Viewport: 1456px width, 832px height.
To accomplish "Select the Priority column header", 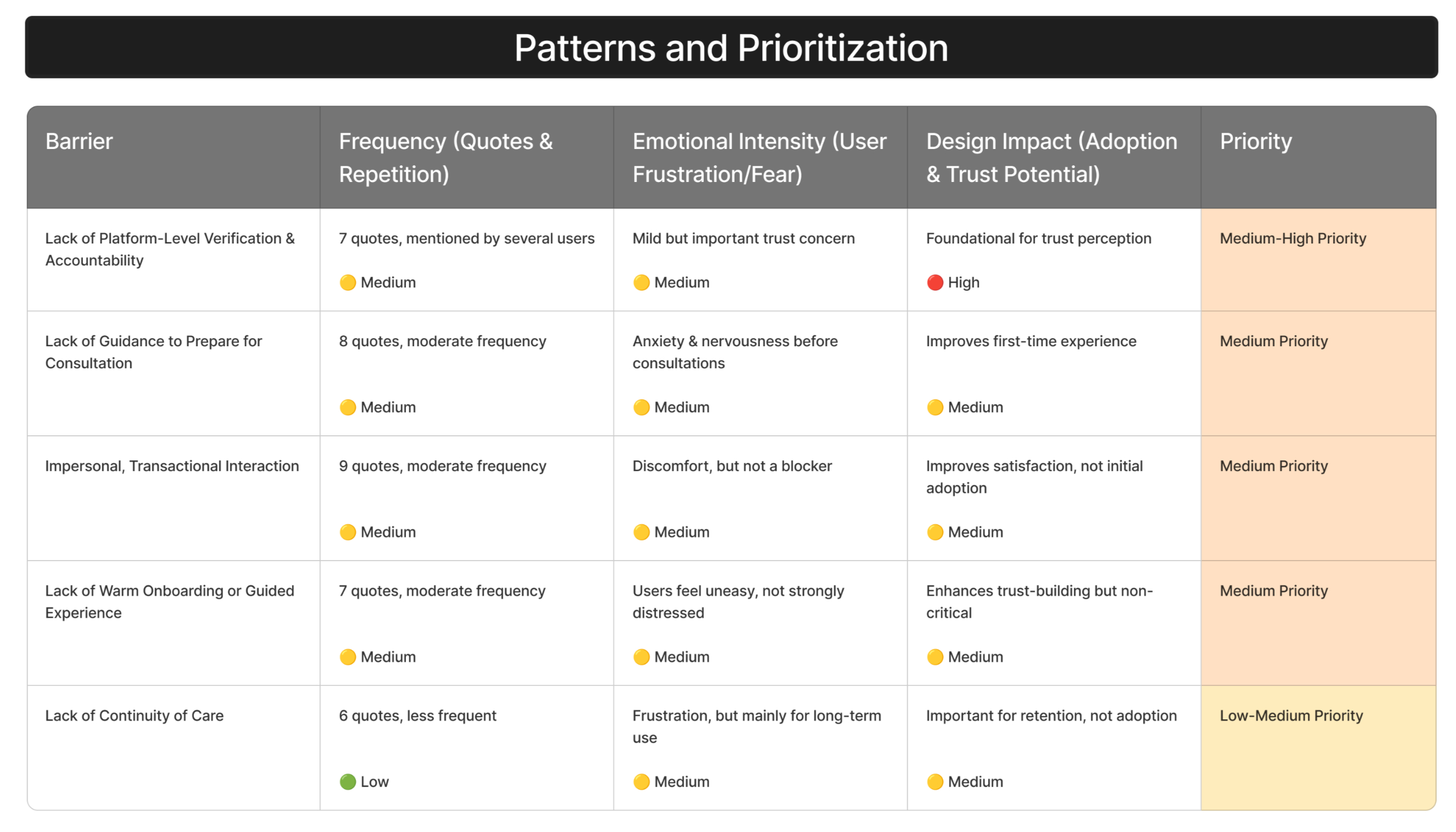I will [x=1255, y=141].
